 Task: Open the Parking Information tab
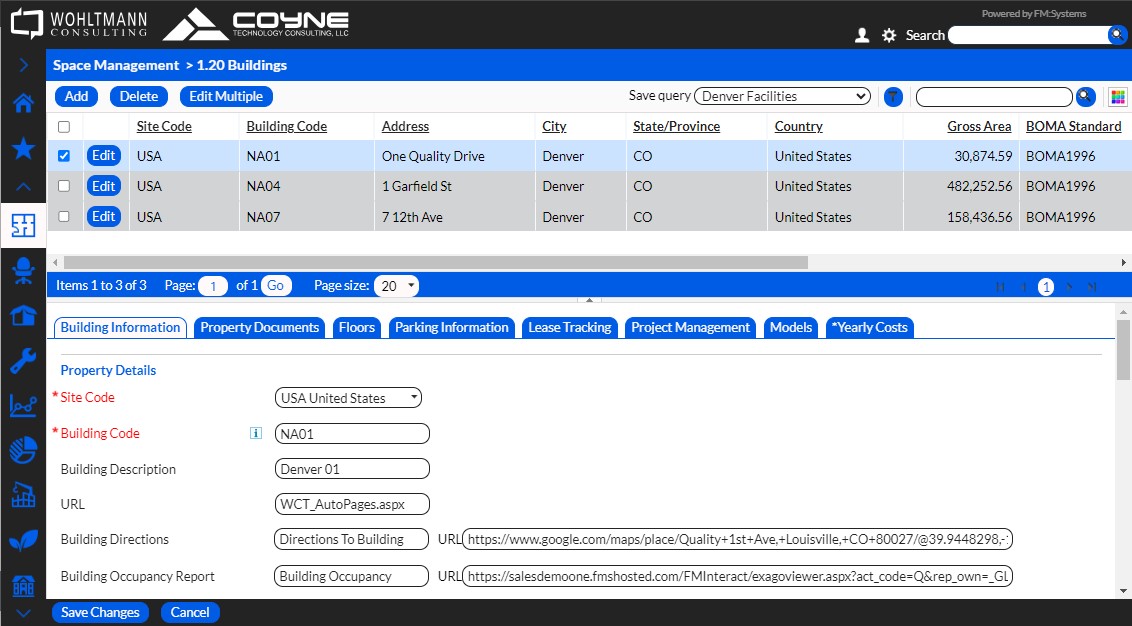(451, 328)
